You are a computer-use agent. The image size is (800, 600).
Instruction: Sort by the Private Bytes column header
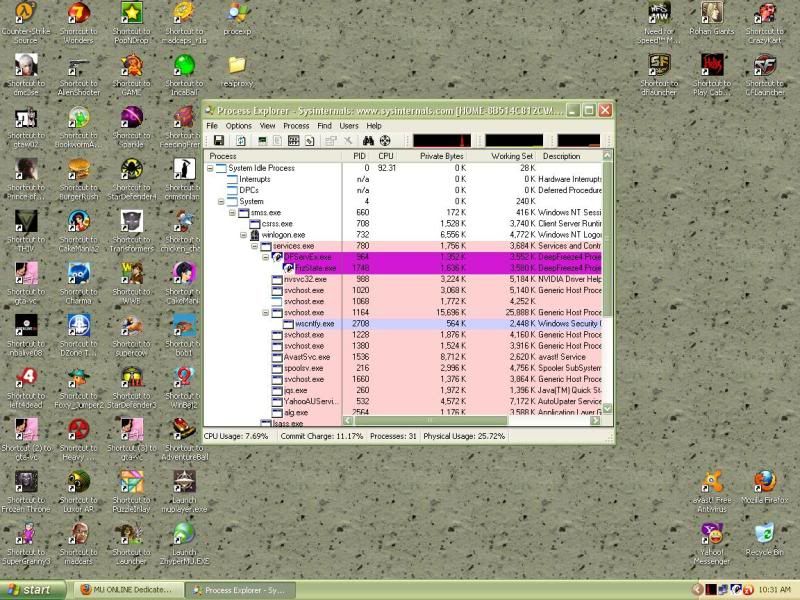tap(434, 156)
